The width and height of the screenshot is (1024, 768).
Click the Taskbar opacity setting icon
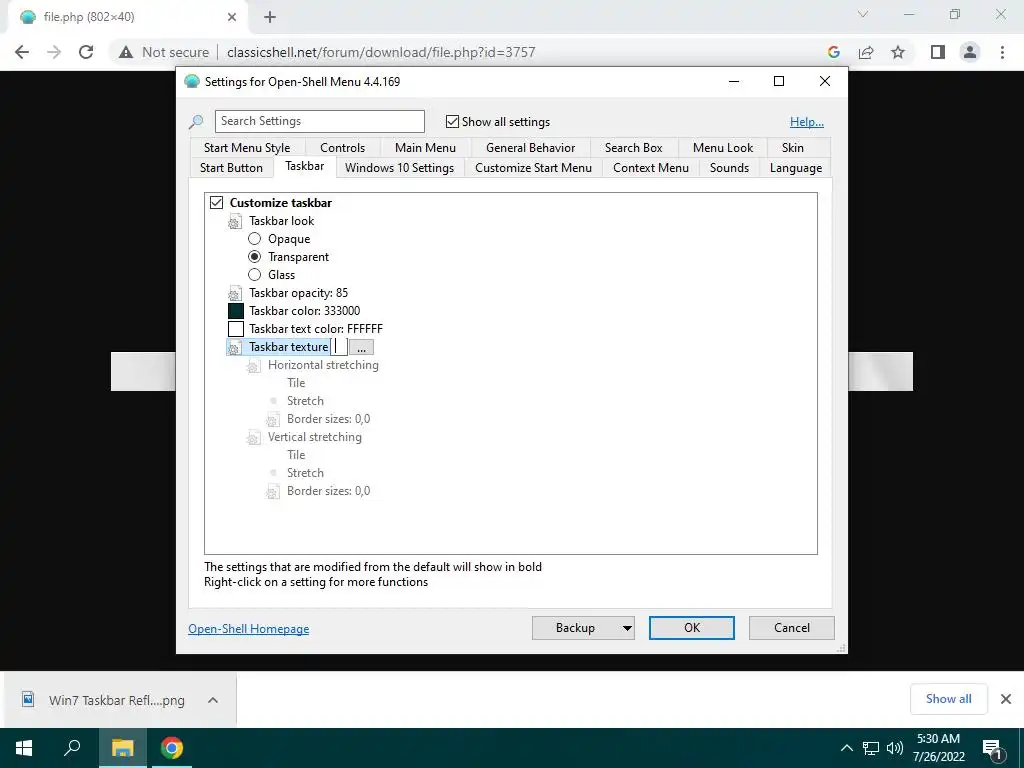[x=234, y=293]
